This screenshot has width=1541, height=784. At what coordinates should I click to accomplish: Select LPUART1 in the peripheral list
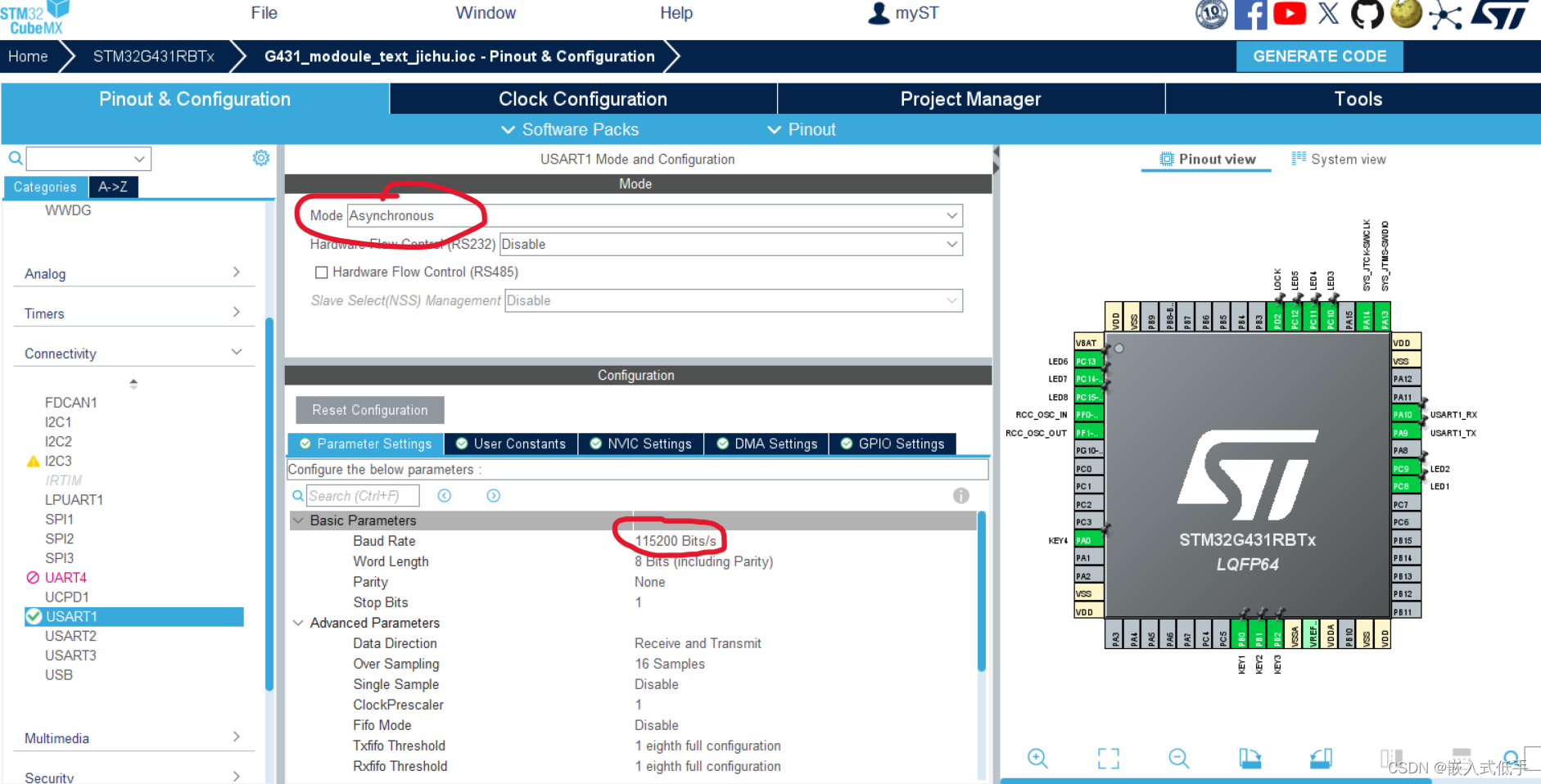tap(74, 500)
